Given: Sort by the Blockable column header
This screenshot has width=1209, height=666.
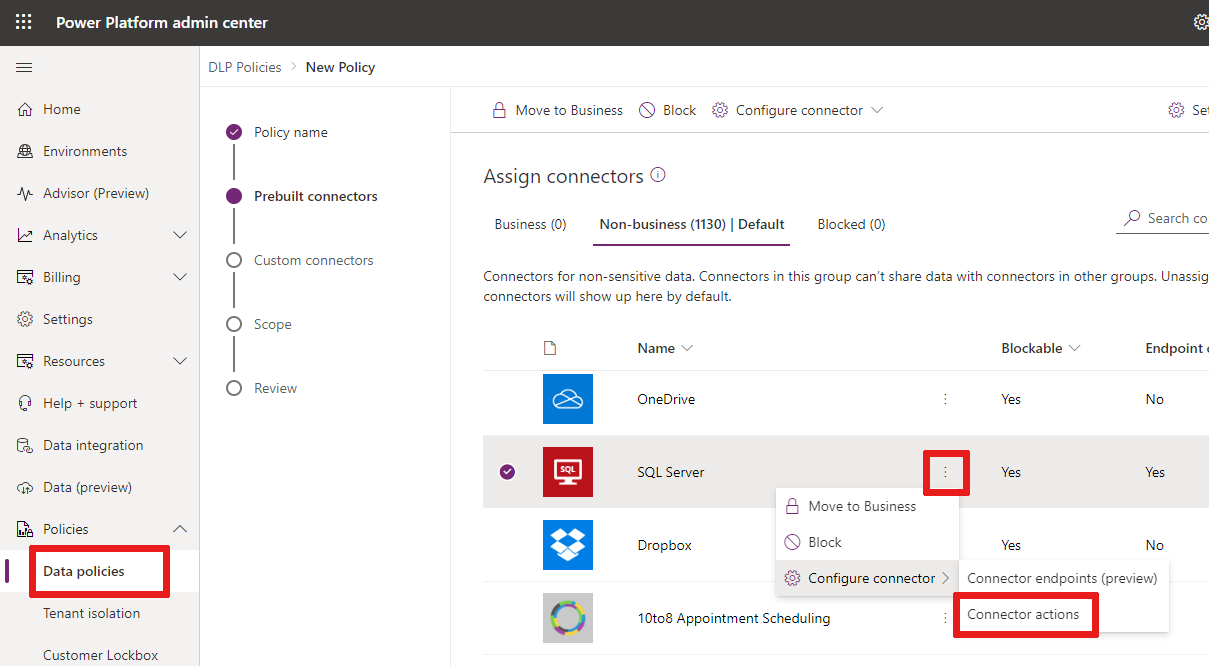Looking at the screenshot, I should coord(1040,348).
